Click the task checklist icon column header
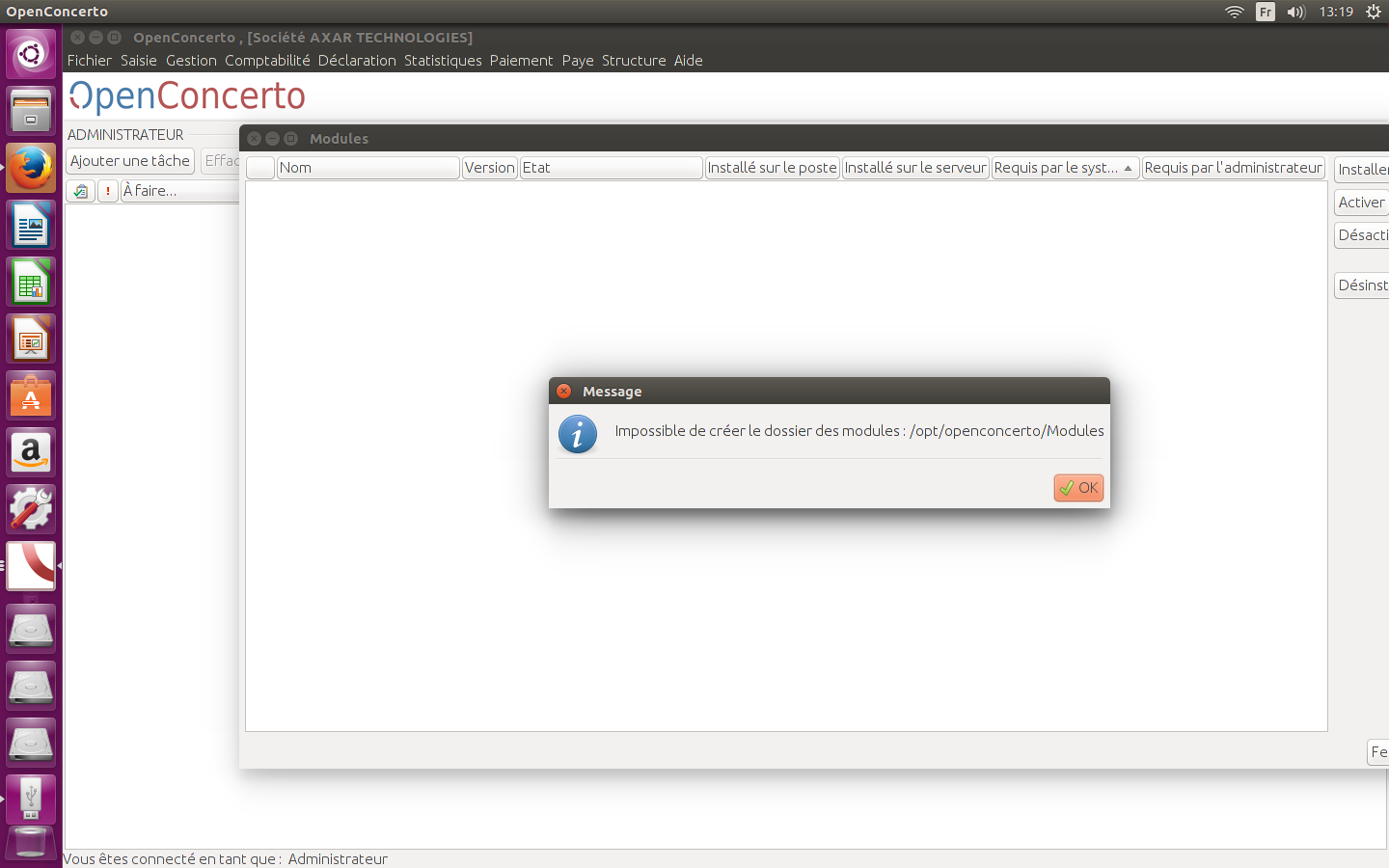 (81, 191)
